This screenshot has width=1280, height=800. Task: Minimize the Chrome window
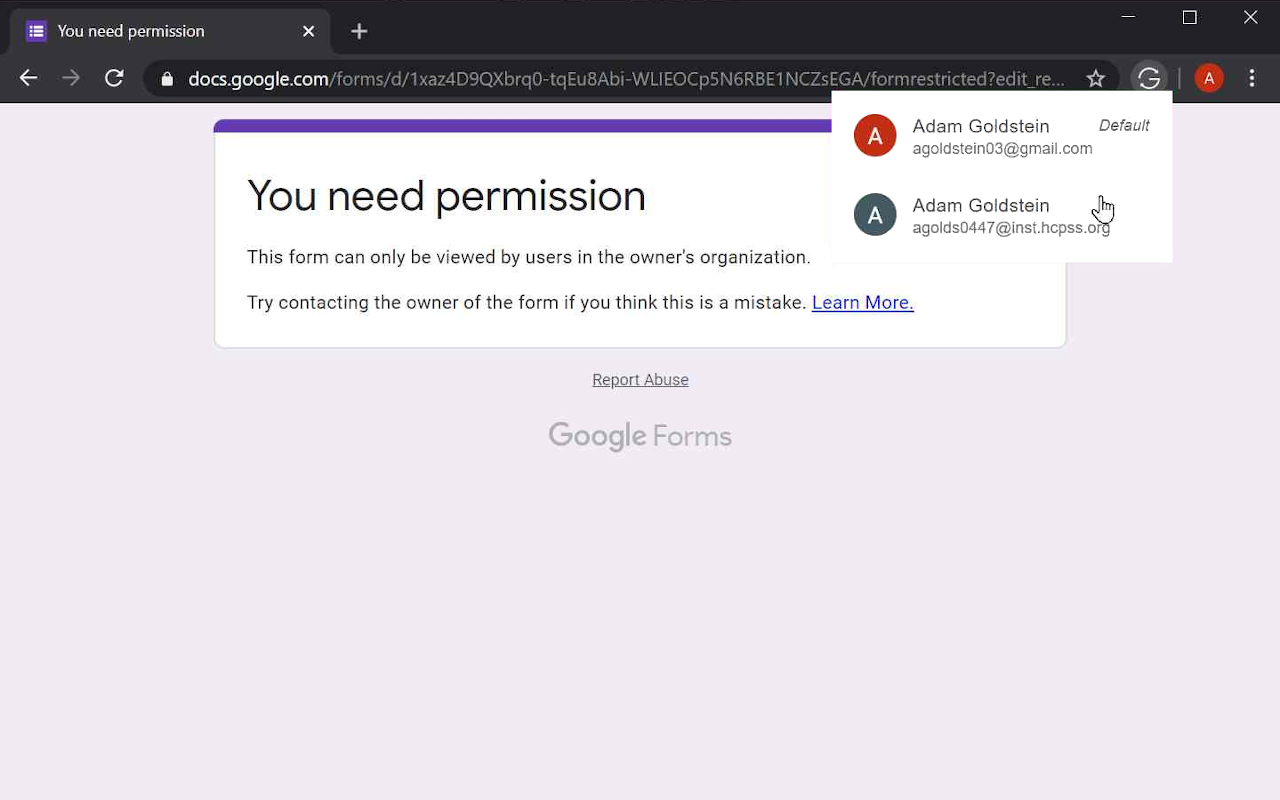(1128, 17)
